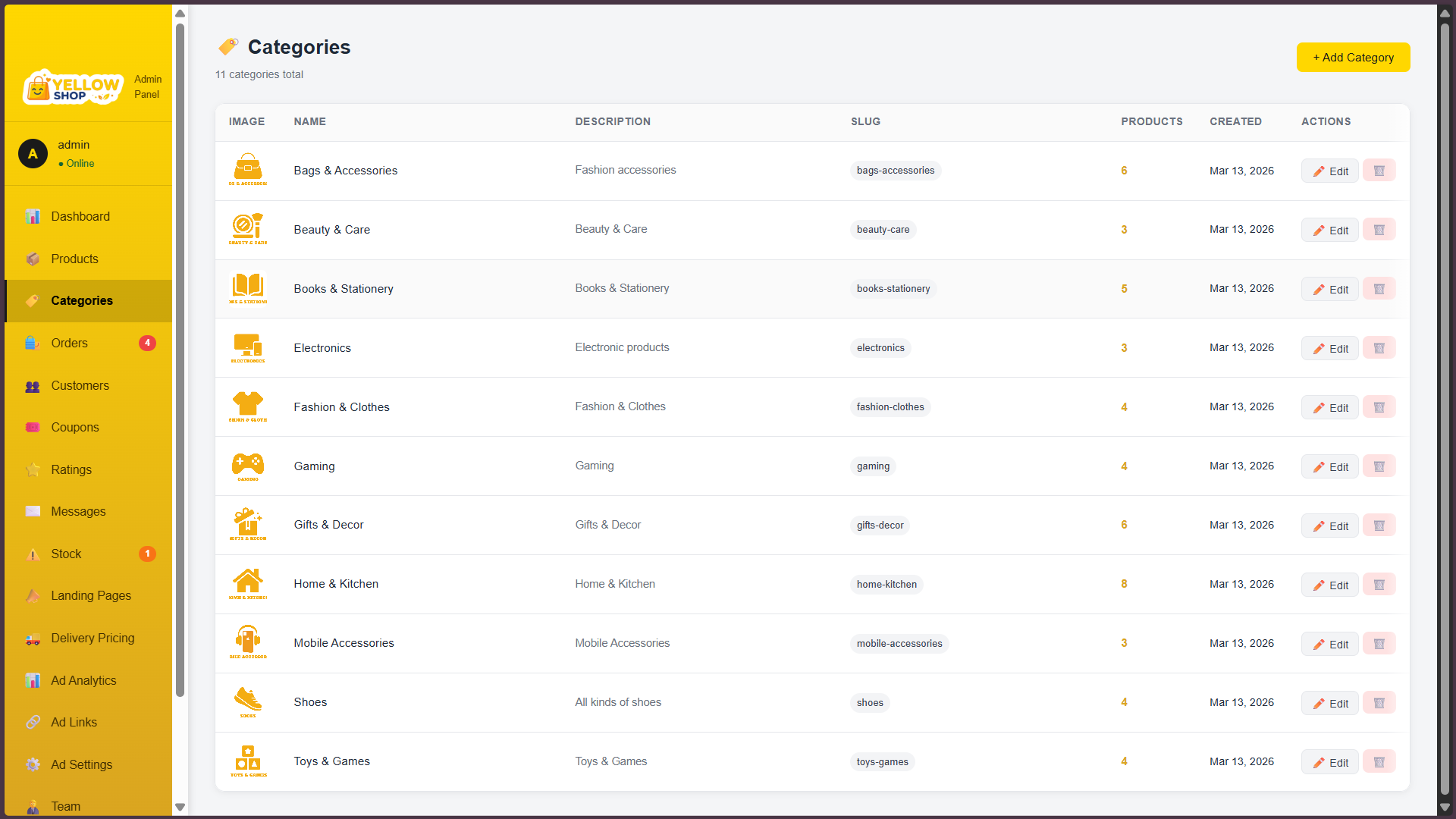Screen dimensions: 1456x819
Task: Click the Messages envelope icon
Action: click(x=33, y=512)
